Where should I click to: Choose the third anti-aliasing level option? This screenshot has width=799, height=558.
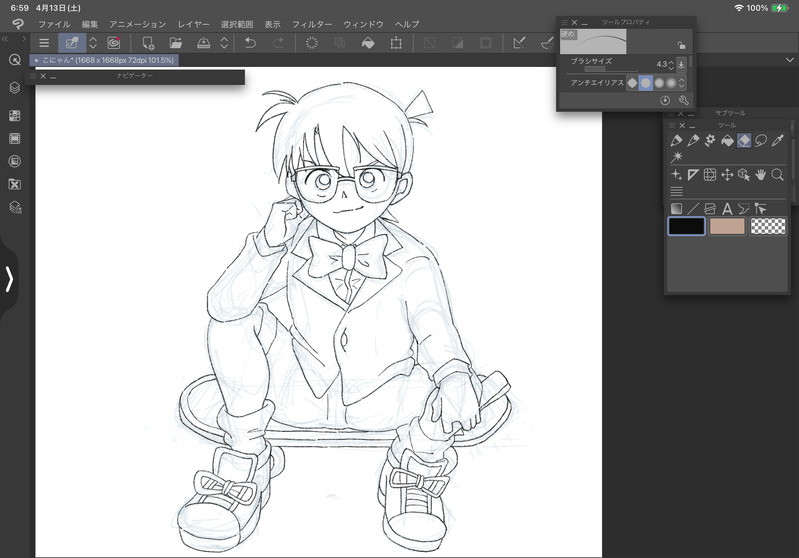click(x=659, y=83)
